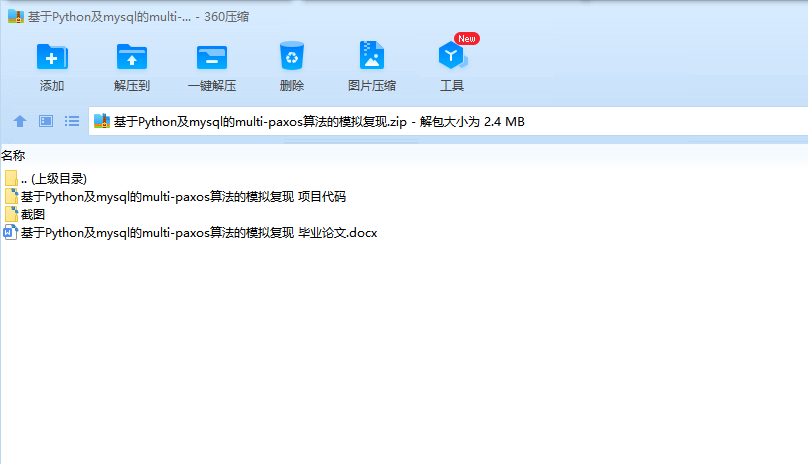Click the archive path address field

pyautogui.click(x=448, y=121)
